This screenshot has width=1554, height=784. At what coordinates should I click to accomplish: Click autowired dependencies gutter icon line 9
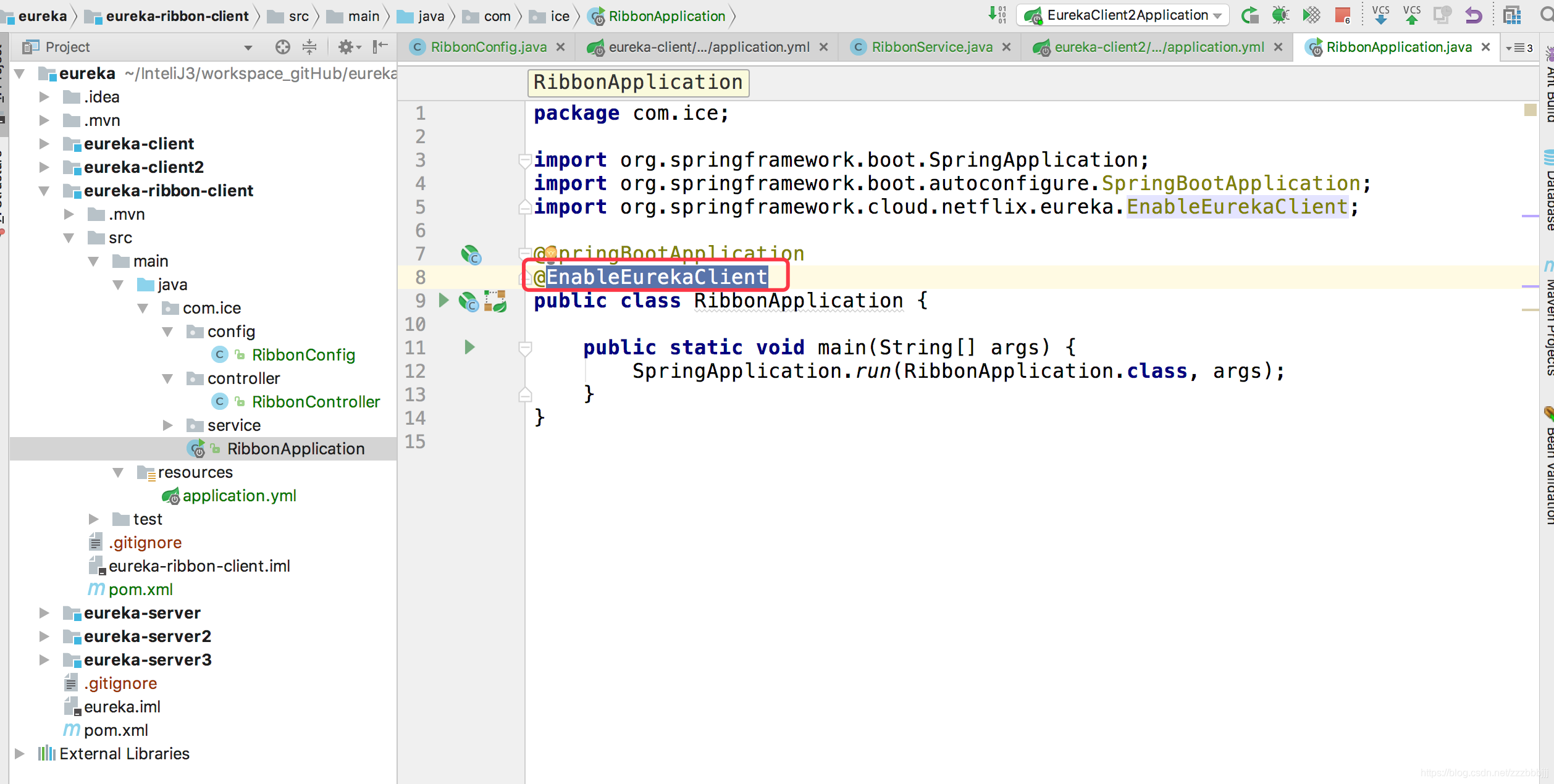click(495, 301)
